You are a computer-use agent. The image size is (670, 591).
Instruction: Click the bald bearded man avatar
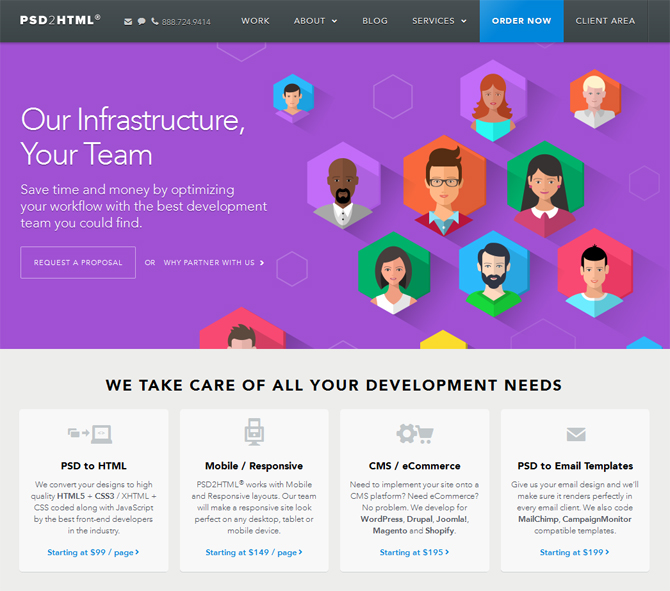pos(343,185)
